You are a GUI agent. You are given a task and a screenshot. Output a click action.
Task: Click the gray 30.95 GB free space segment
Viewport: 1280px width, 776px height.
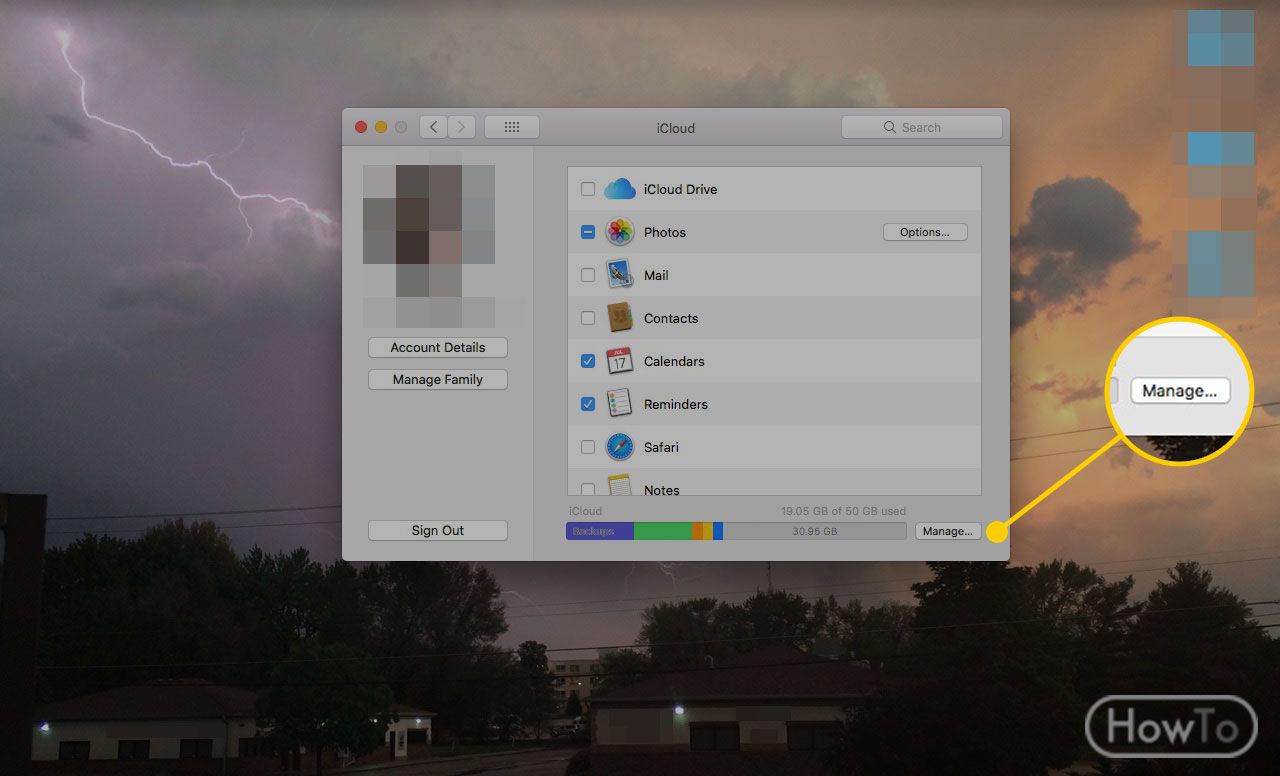[815, 531]
